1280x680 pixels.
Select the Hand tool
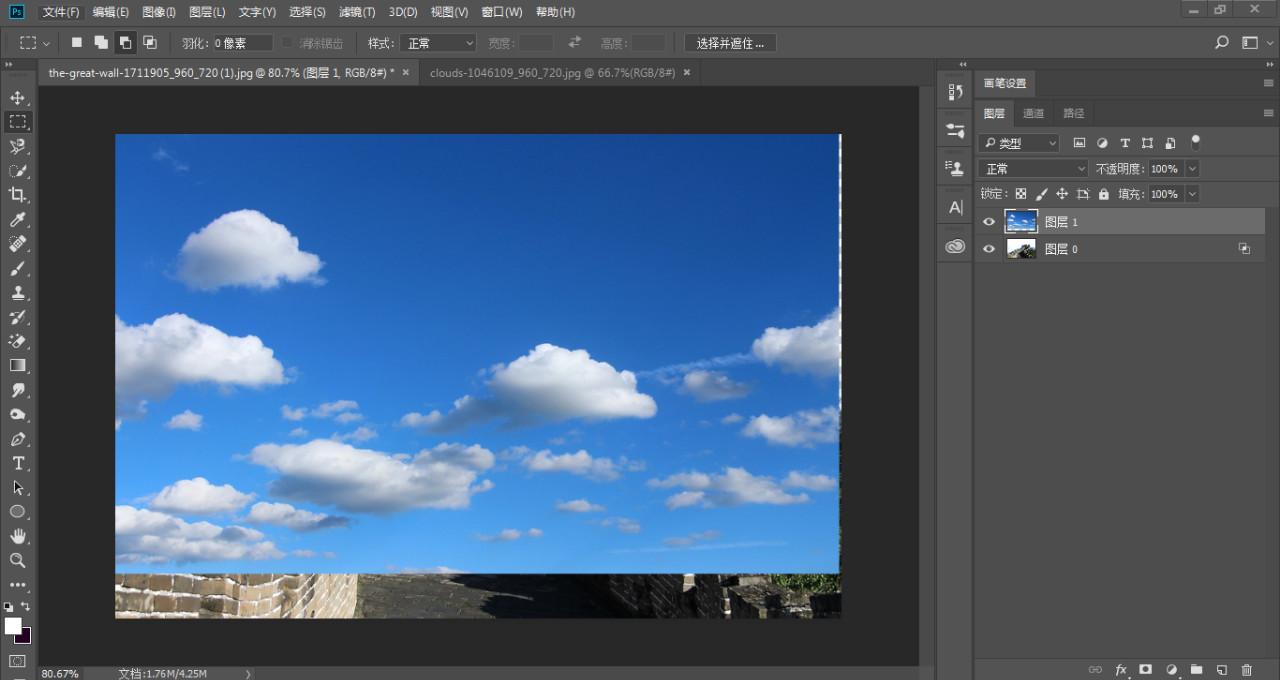17,536
